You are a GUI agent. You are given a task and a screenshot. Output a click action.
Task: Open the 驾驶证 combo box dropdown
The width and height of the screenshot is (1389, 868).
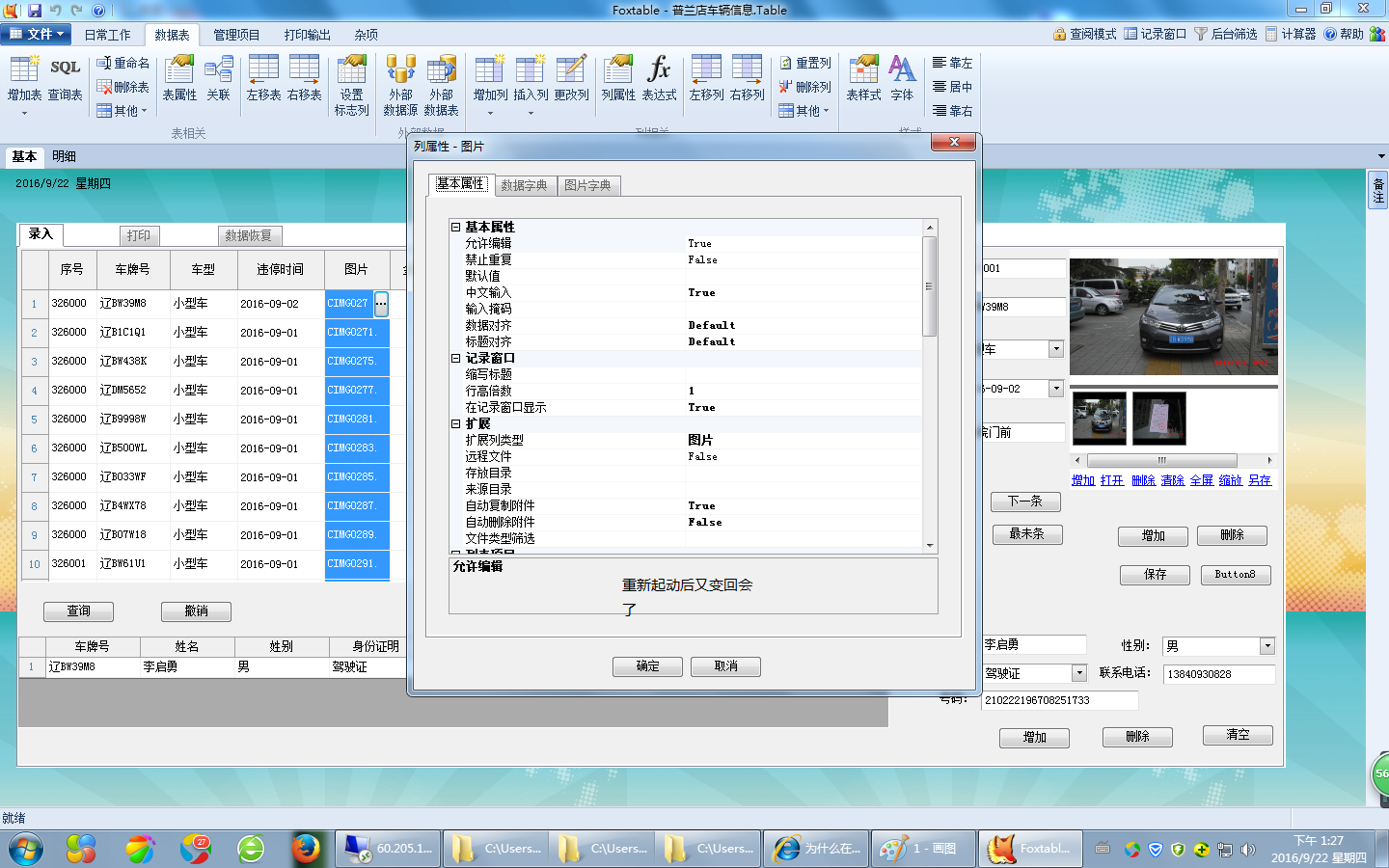pos(1079,673)
